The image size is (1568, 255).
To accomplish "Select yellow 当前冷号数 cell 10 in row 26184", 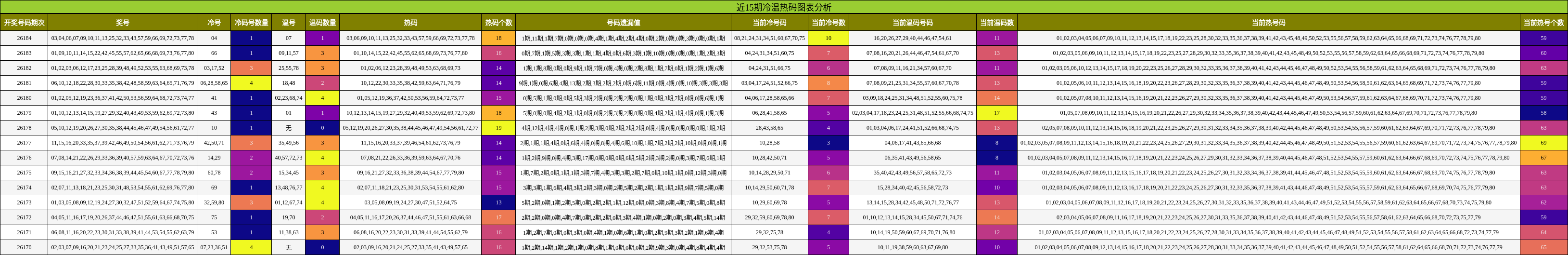I will (829, 38).
